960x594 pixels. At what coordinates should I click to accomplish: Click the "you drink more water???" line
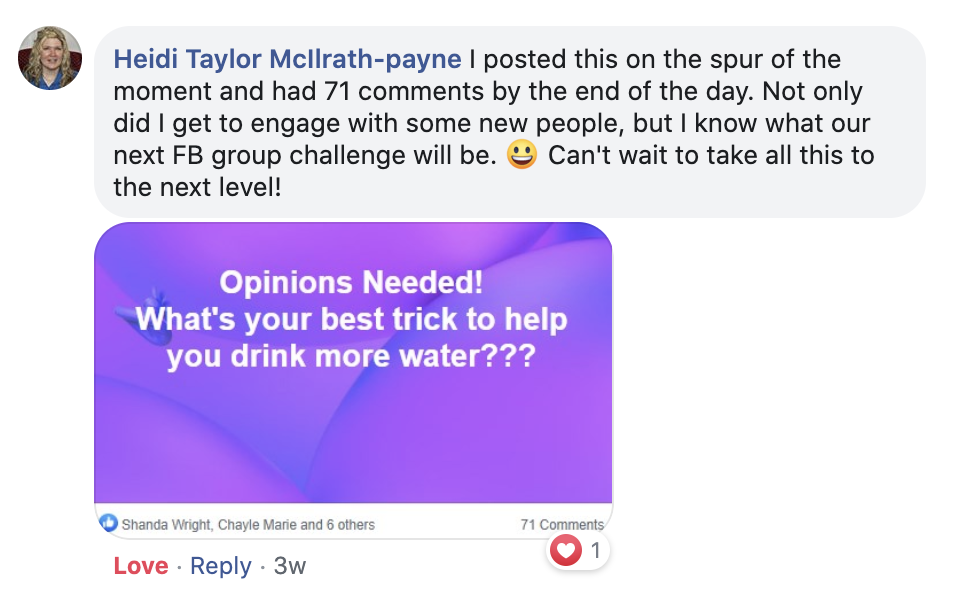click(x=351, y=356)
